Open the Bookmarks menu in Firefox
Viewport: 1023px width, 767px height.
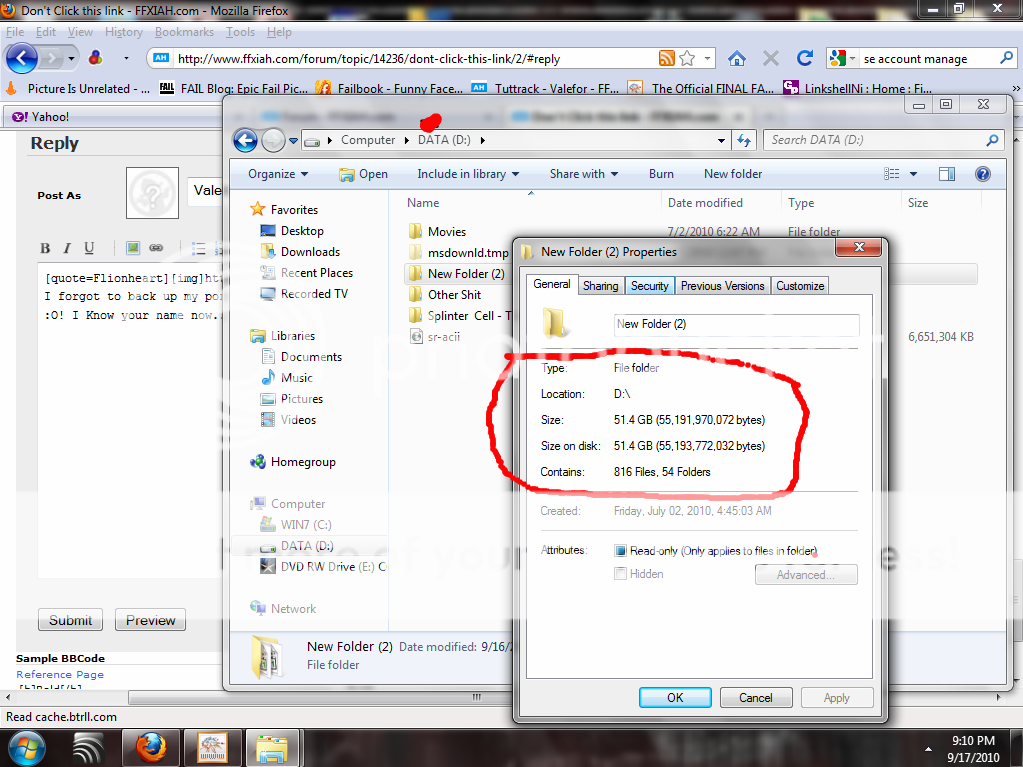click(x=184, y=32)
